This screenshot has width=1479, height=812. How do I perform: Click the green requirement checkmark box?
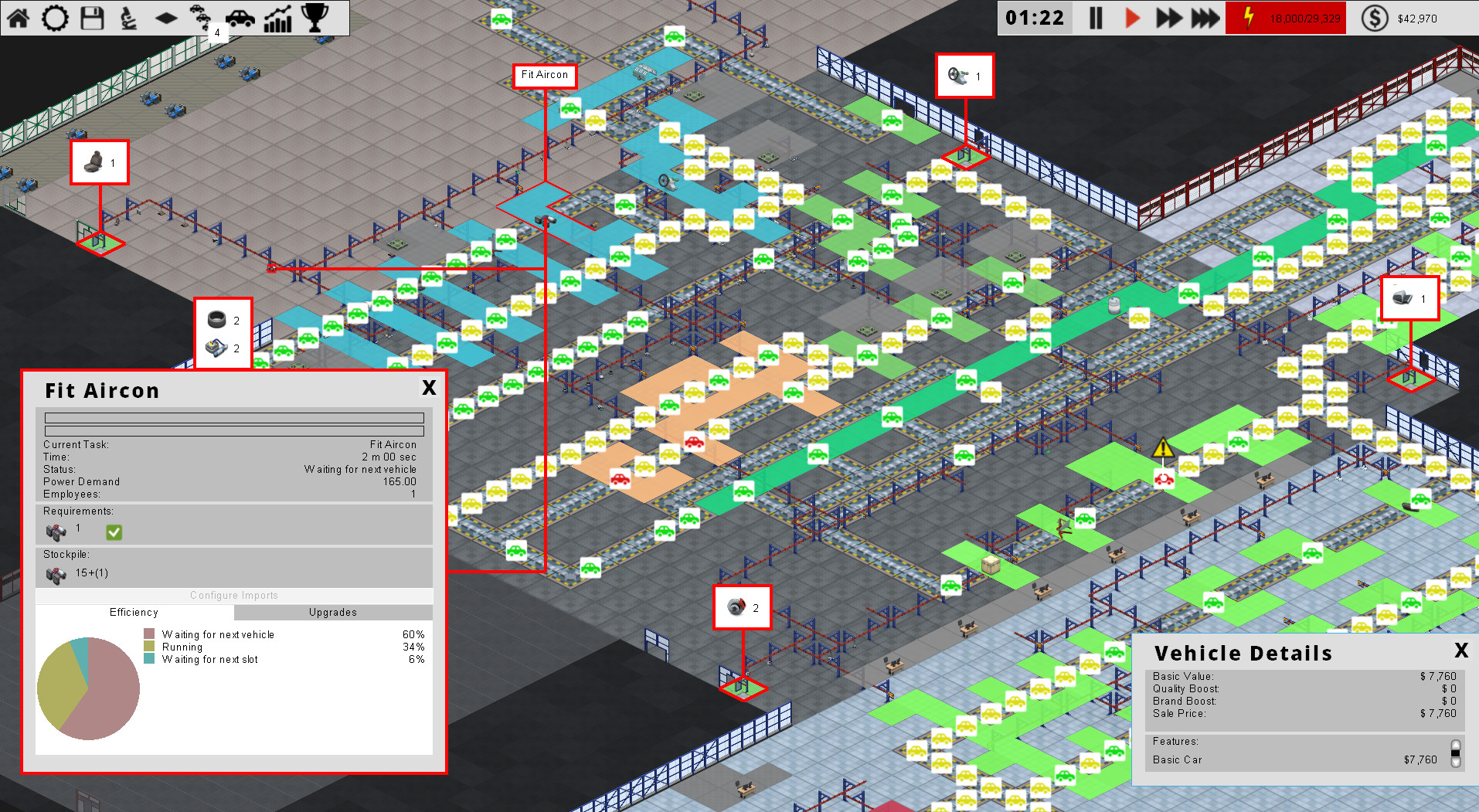point(114,532)
